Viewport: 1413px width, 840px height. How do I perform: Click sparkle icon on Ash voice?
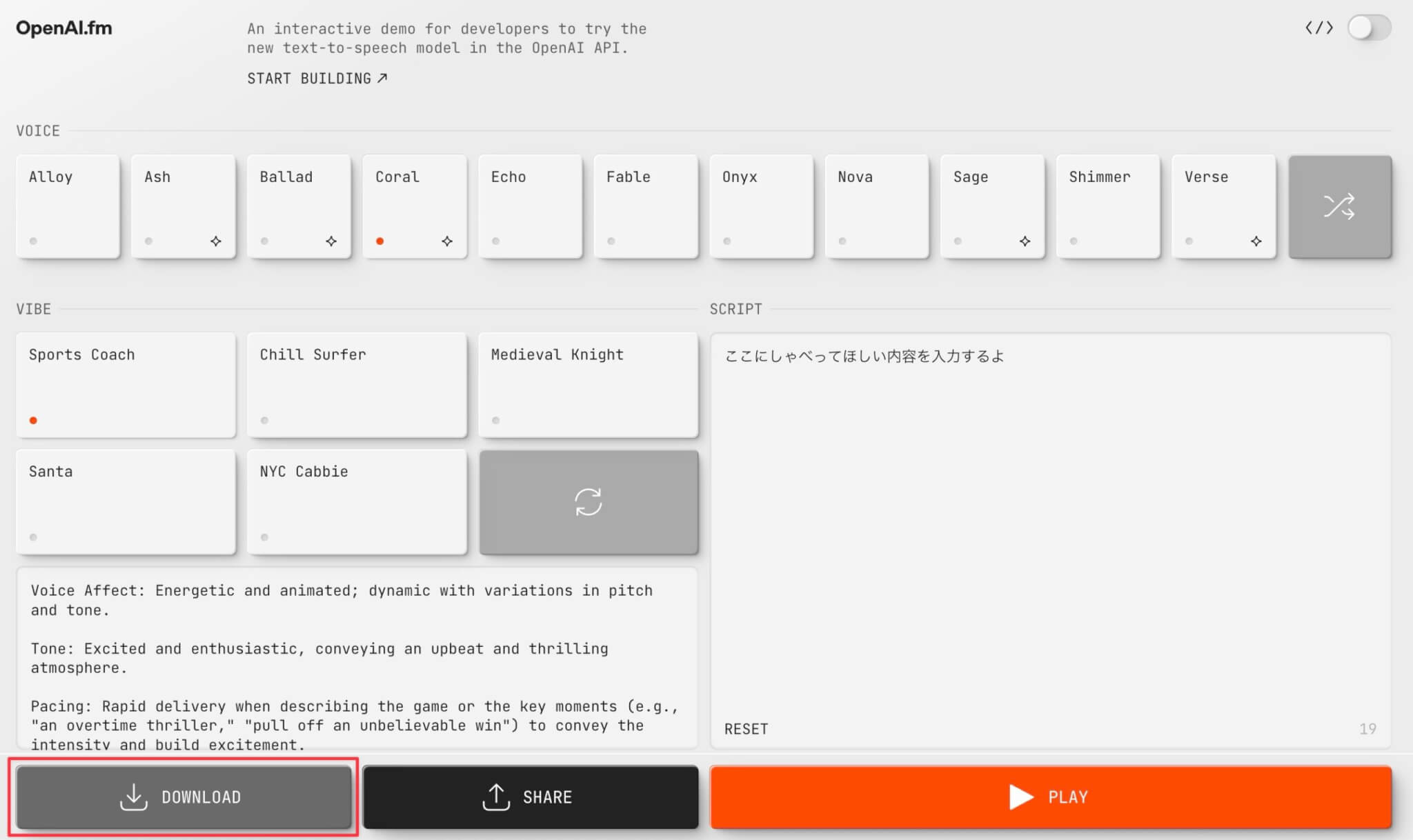216,241
